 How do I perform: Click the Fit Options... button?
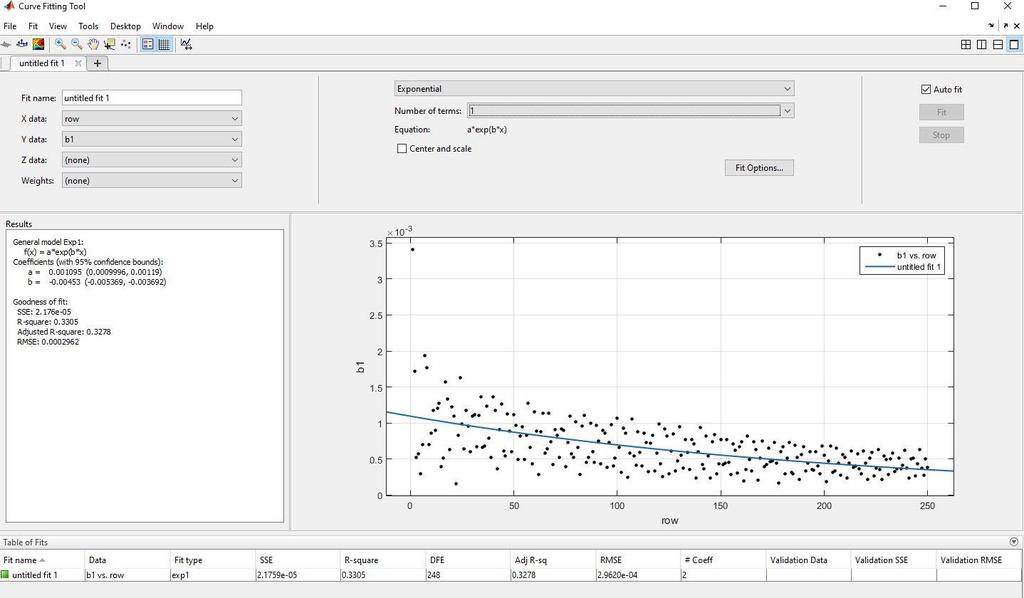coord(759,168)
